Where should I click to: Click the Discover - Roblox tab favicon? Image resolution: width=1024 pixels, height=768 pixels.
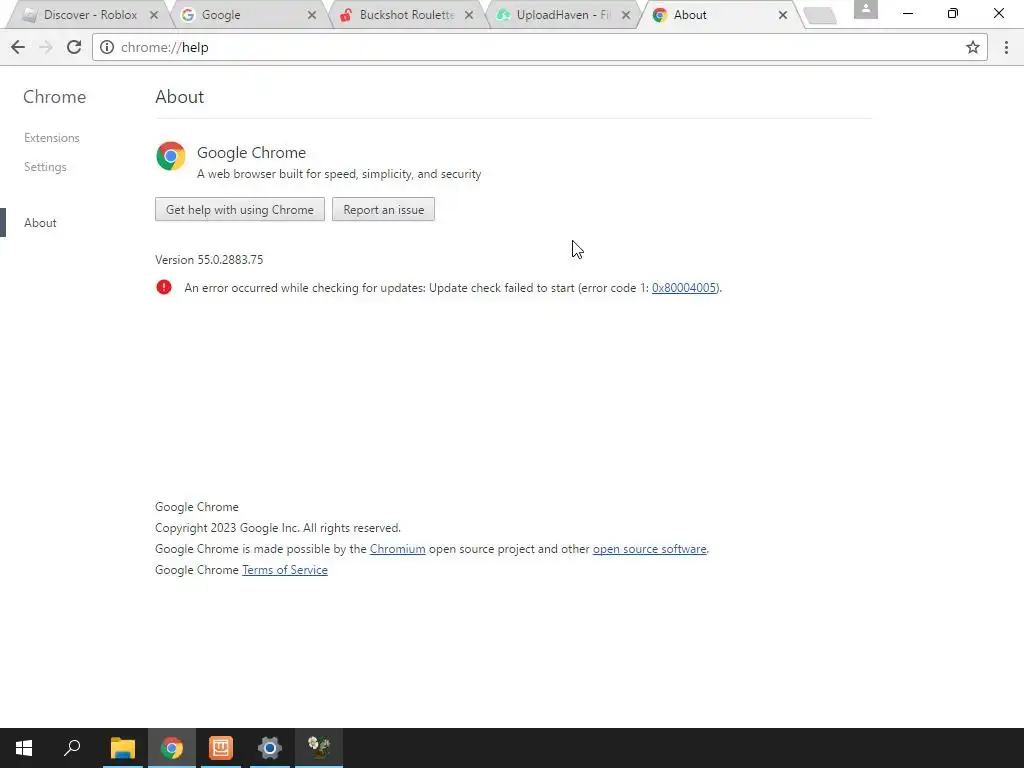[x=29, y=15]
